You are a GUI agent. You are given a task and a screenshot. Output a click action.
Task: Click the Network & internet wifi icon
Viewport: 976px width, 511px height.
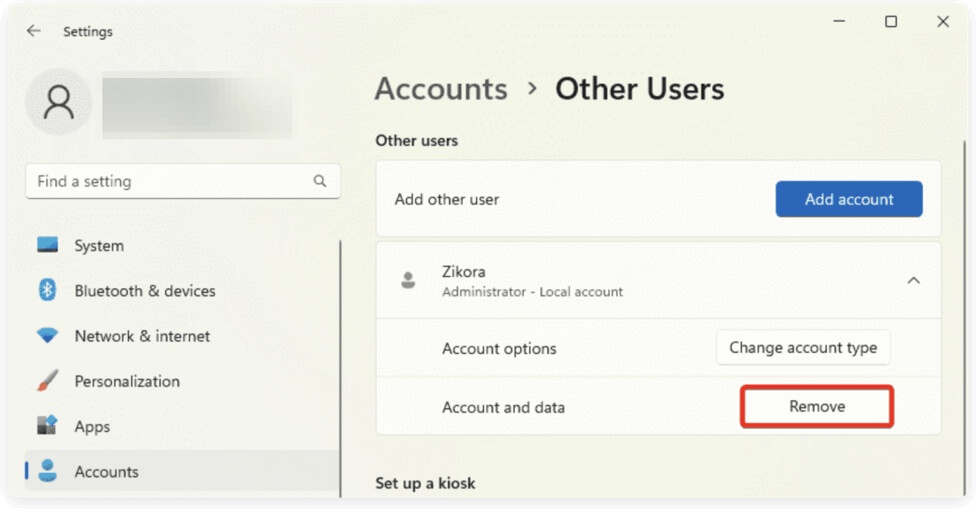(x=47, y=336)
